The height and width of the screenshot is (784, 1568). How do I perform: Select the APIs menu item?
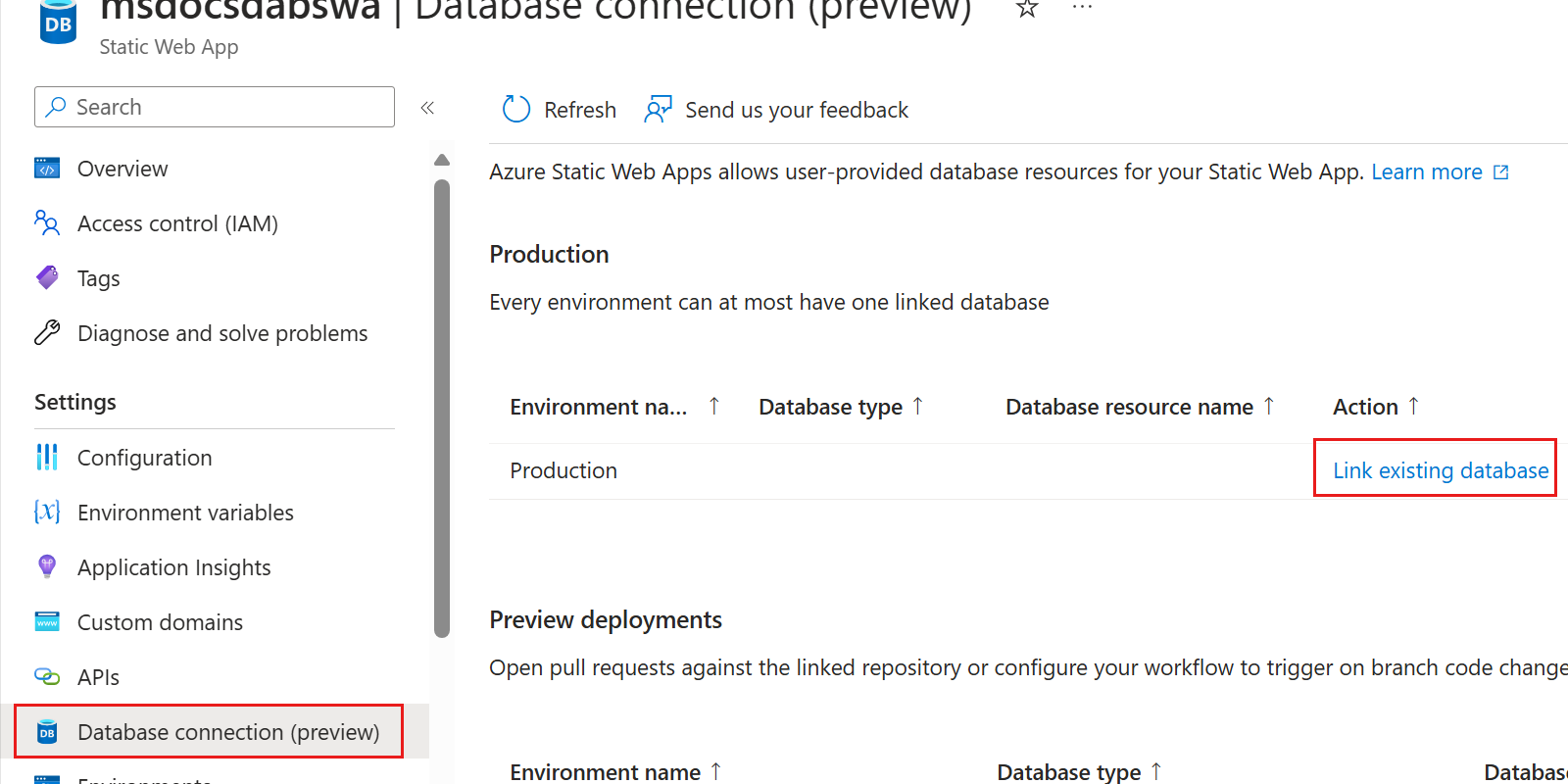click(x=98, y=677)
